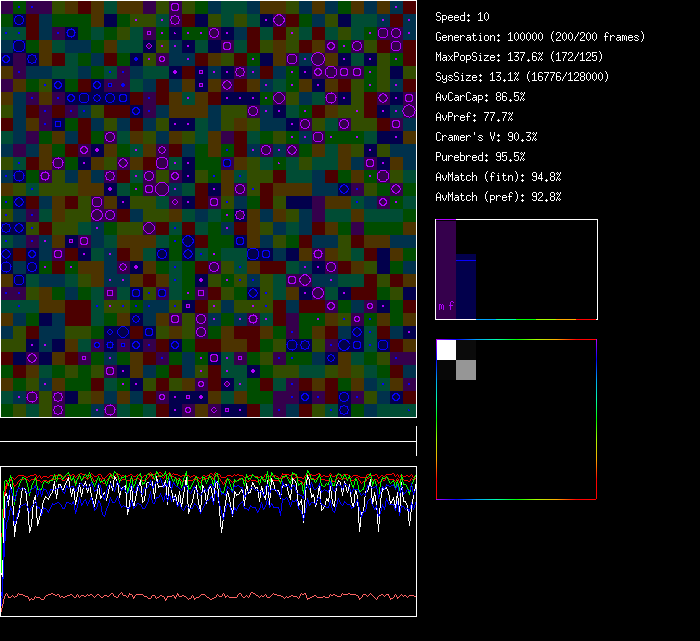
Task: Click the empty strip above the time chart
Action: pos(208,431)
